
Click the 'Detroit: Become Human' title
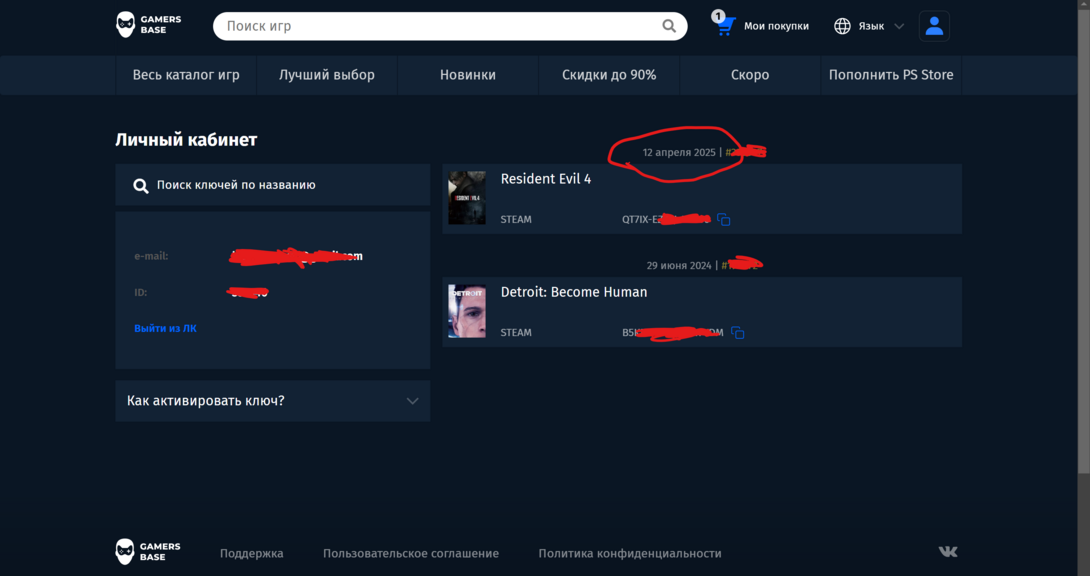point(574,293)
